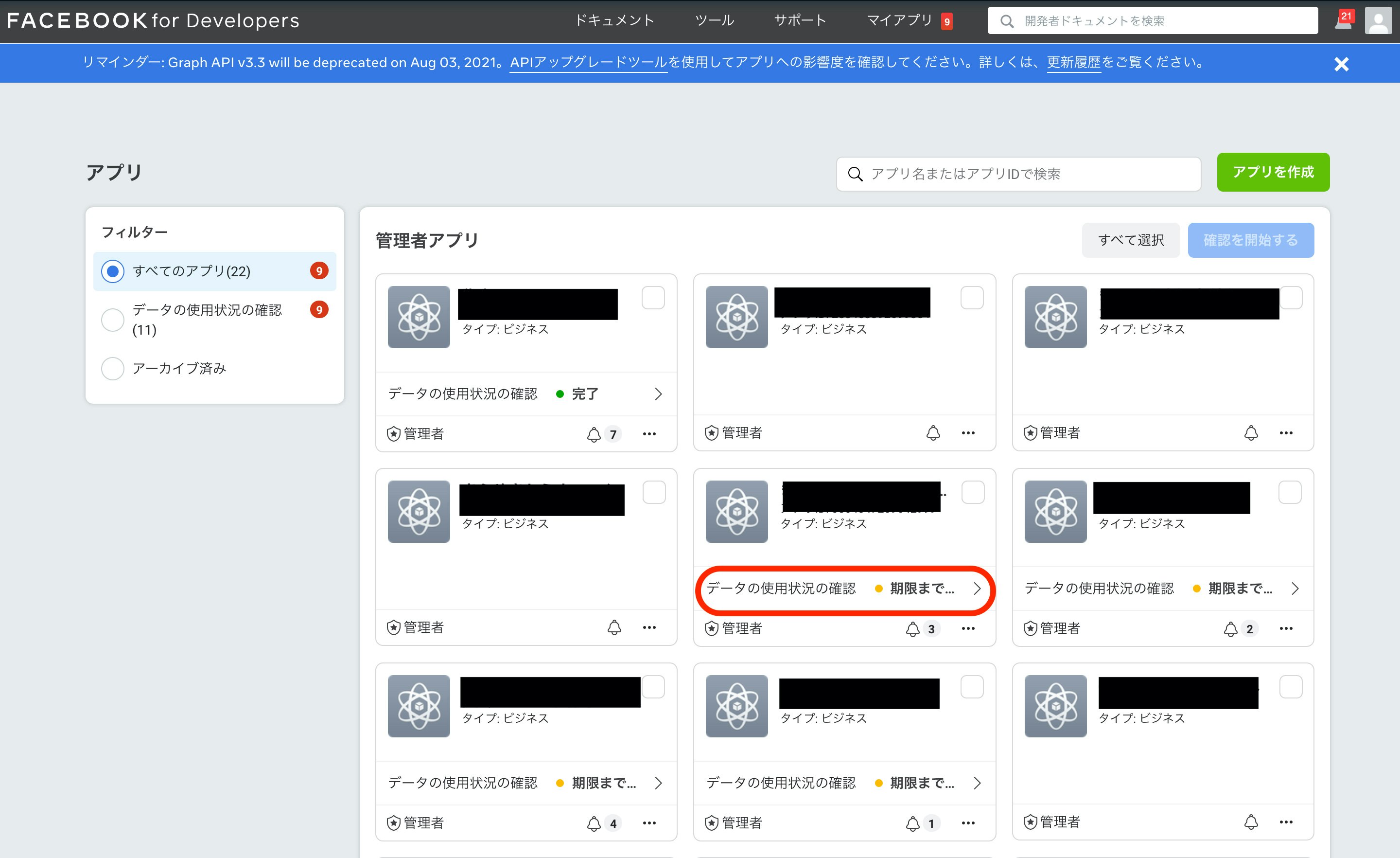Screen dimensions: 1400x858
Task: Click the atom app icon of first card
Action: [x=419, y=317]
